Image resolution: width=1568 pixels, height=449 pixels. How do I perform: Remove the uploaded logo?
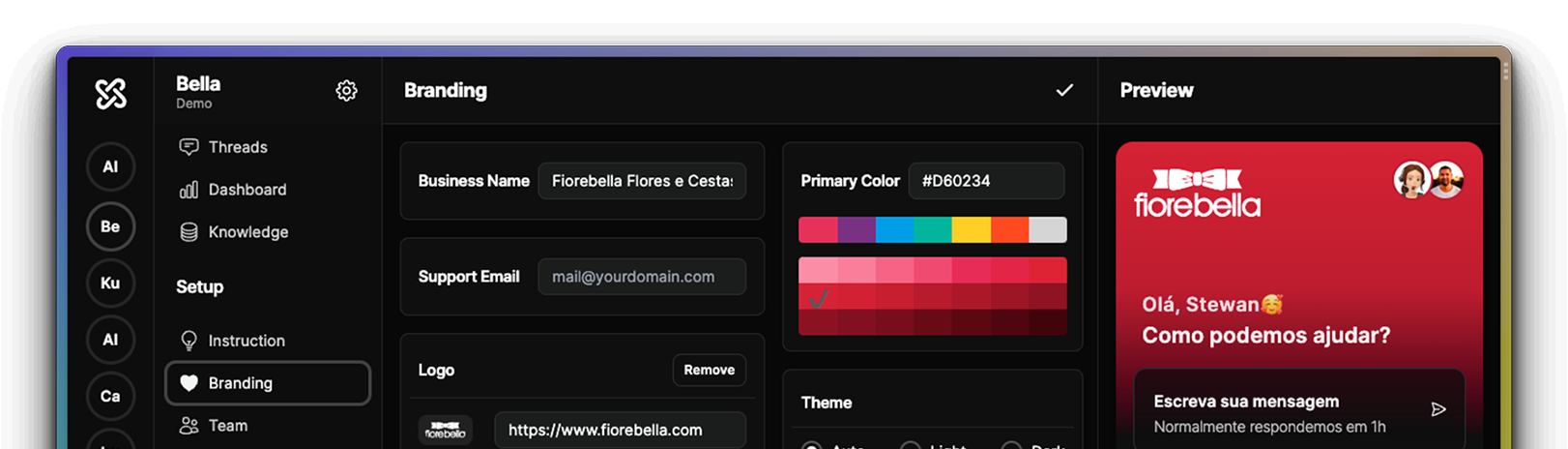tap(709, 370)
